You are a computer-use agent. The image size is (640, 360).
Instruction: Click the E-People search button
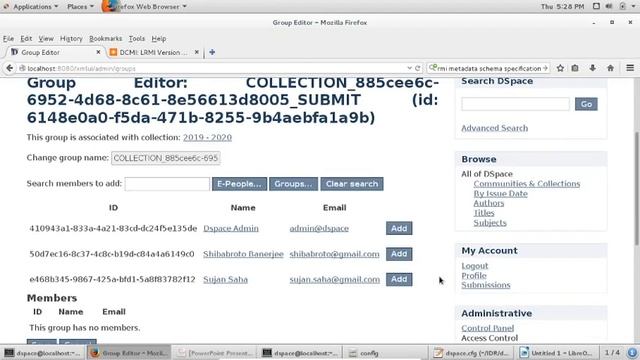(239, 184)
